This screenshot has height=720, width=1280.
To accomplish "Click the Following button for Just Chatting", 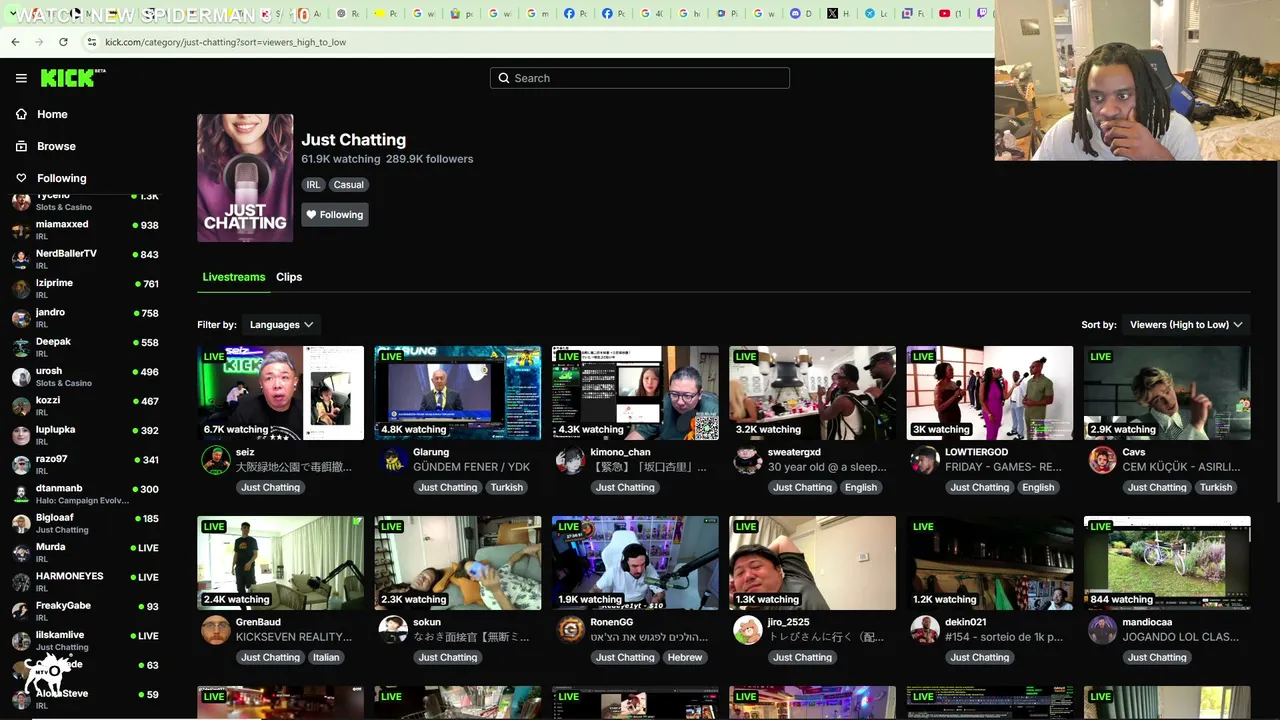I will point(335,215).
